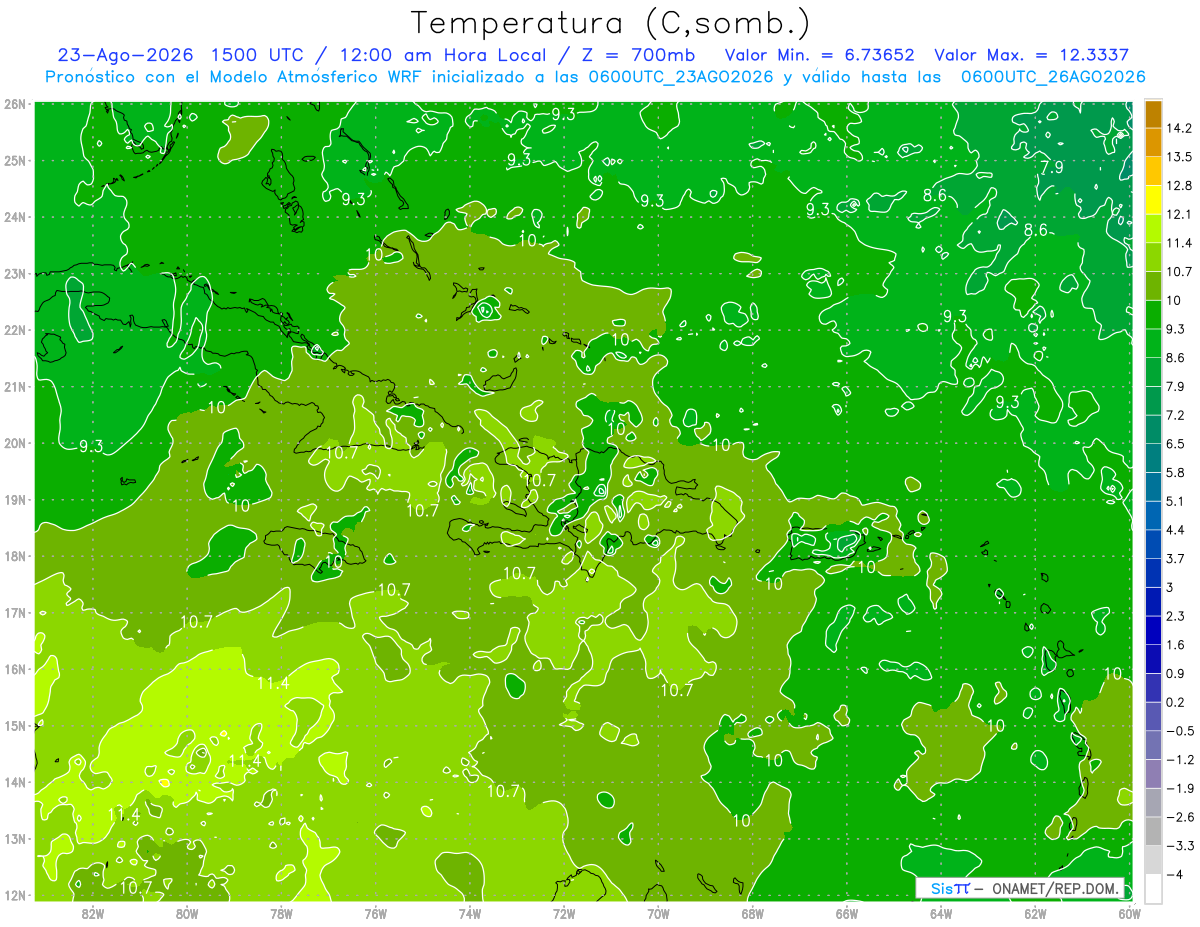
Task: Click the "74W" longitude label
Action: (x=470, y=913)
